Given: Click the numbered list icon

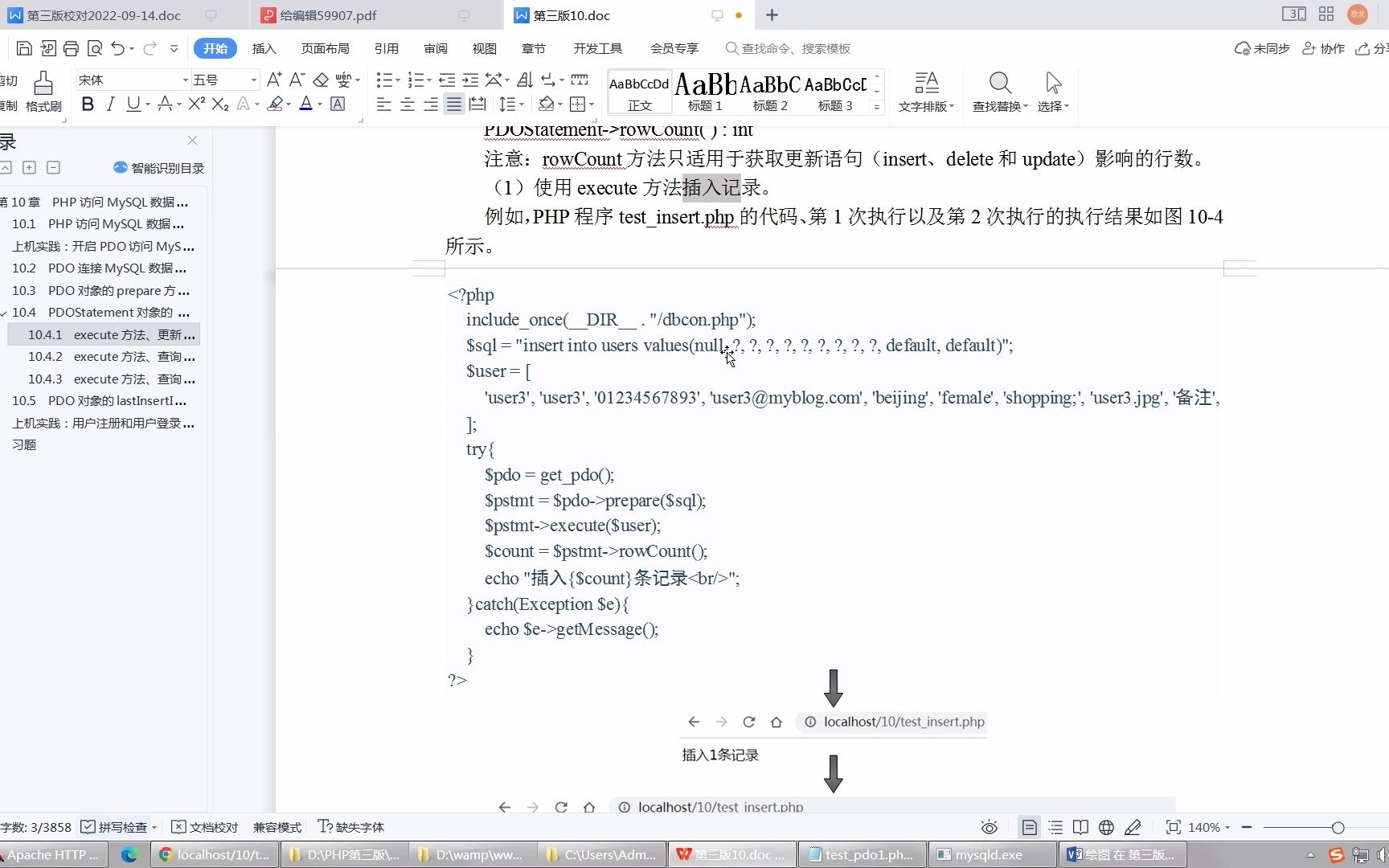Looking at the screenshot, I should coord(416,80).
